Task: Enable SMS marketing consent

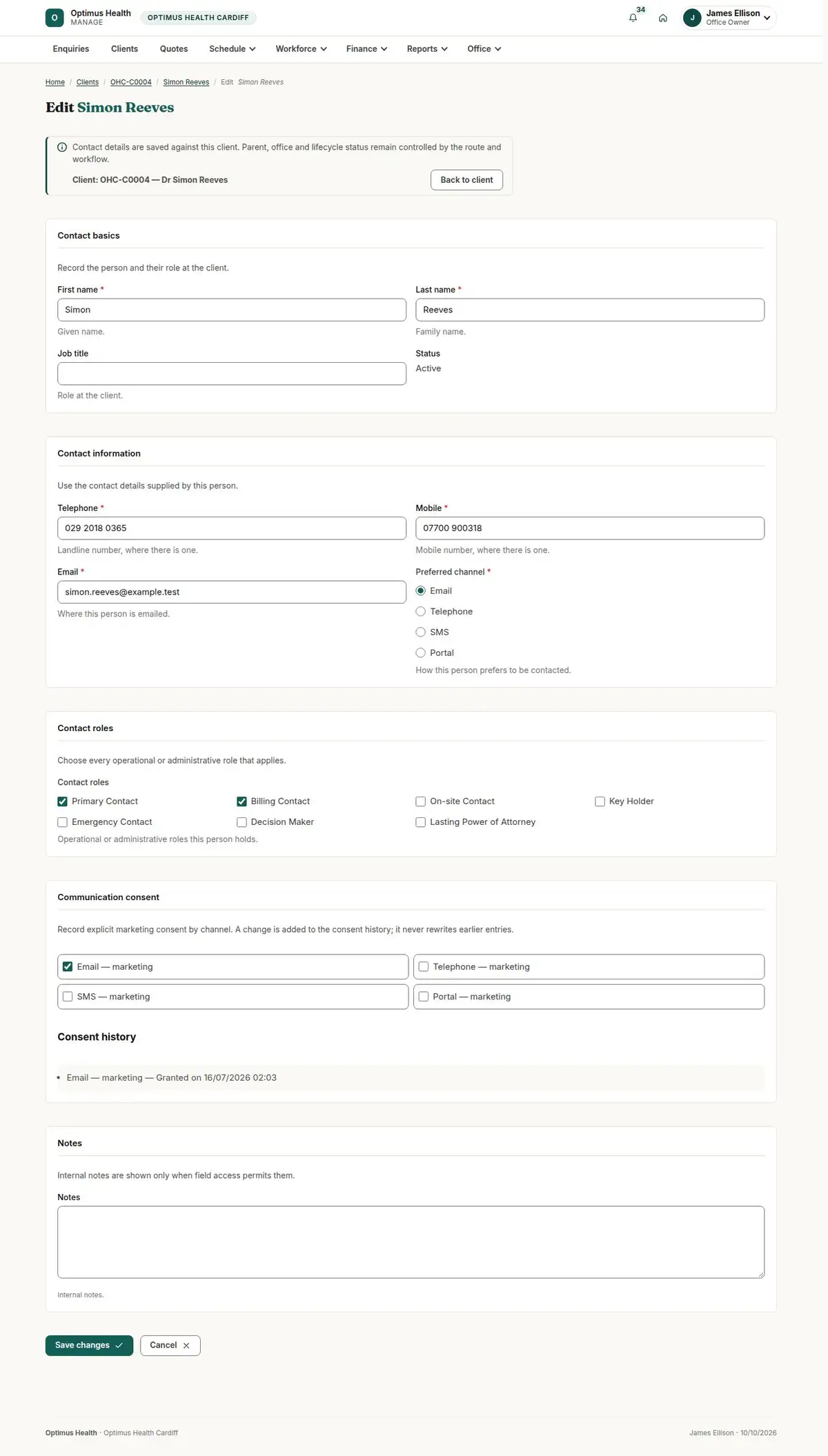Action: (68, 997)
